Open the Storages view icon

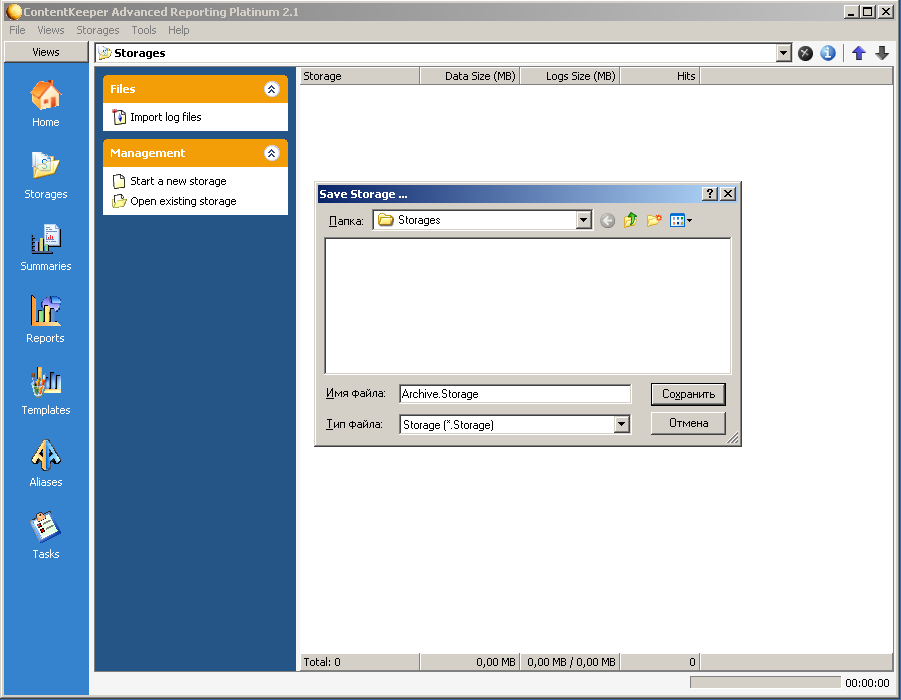(45, 166)
